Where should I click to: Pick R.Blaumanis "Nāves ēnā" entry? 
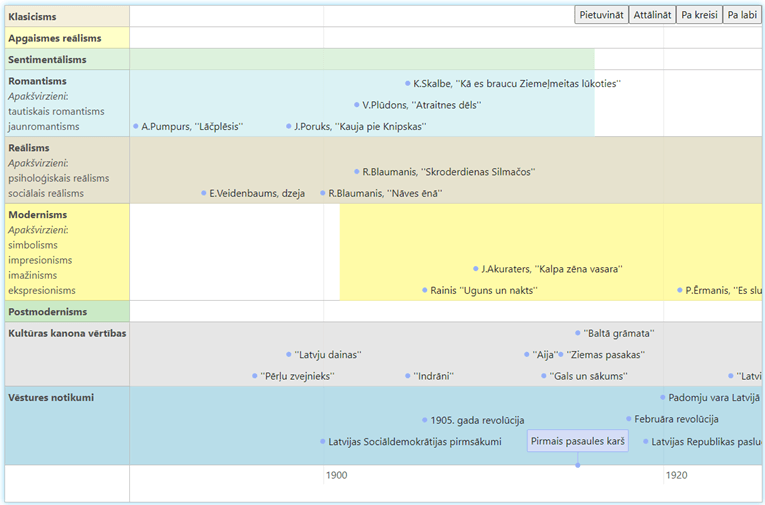(384, 194)
